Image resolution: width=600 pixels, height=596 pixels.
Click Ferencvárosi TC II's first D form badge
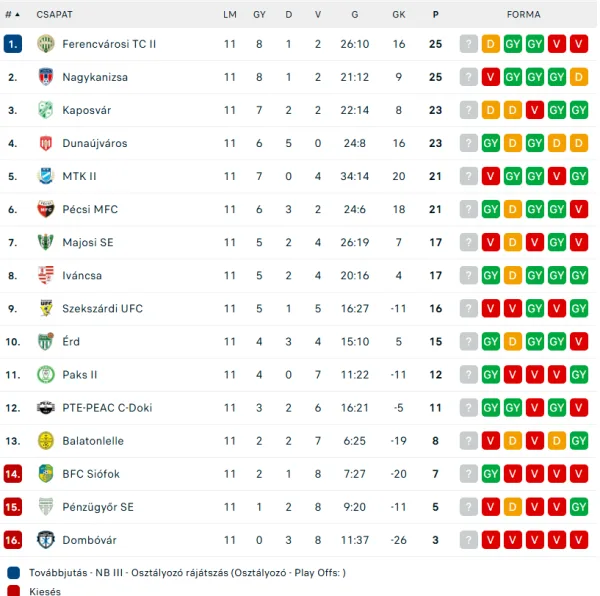[x=490, y=44]
